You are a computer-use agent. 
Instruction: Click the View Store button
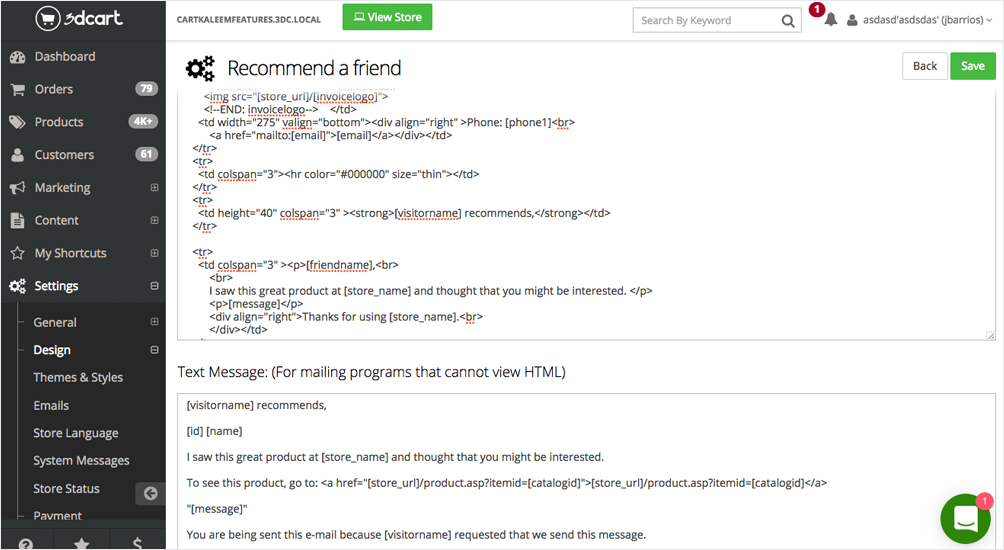pos(387,18)
